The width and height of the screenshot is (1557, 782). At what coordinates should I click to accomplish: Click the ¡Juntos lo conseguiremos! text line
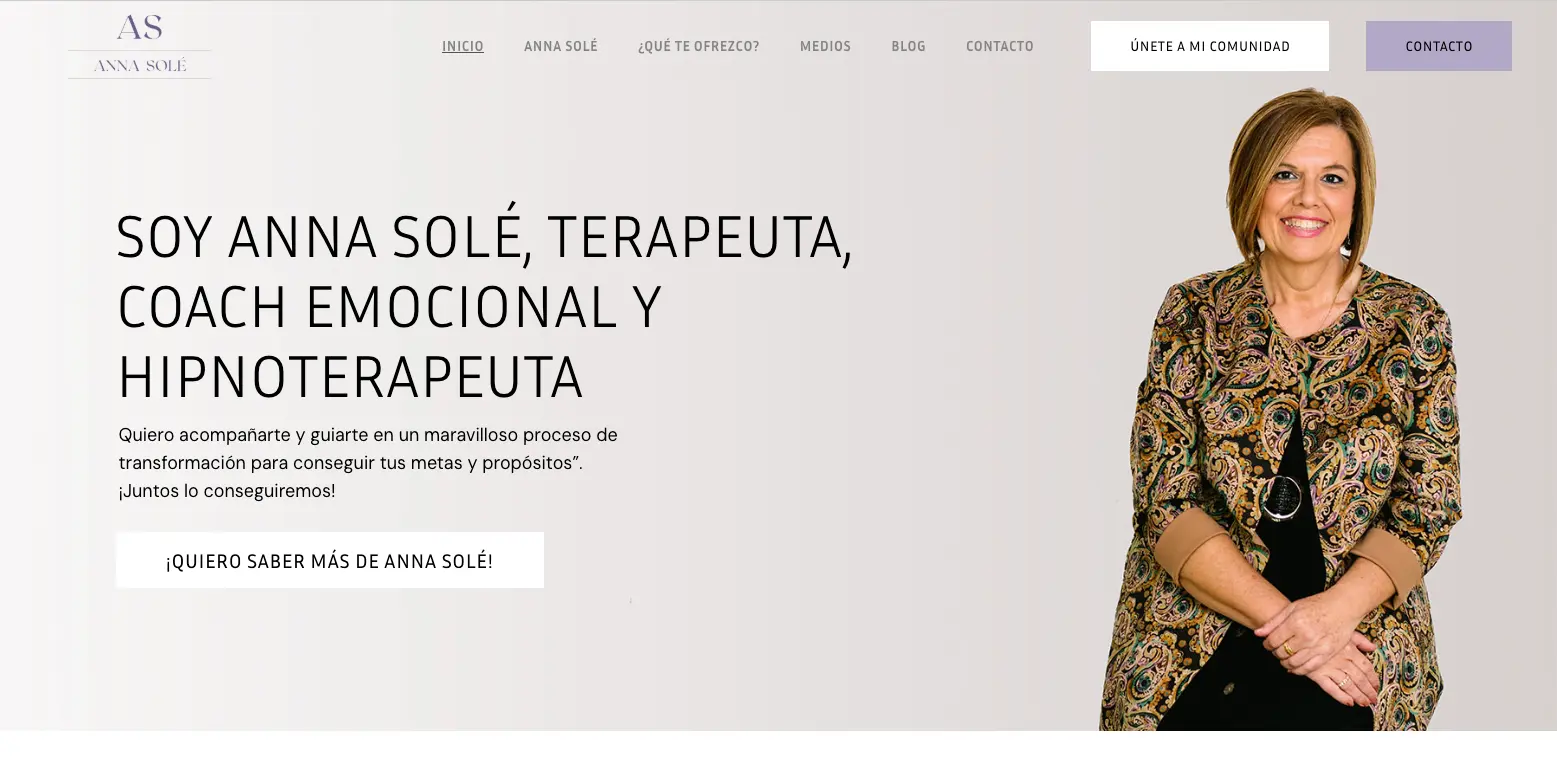click(227, 491)
